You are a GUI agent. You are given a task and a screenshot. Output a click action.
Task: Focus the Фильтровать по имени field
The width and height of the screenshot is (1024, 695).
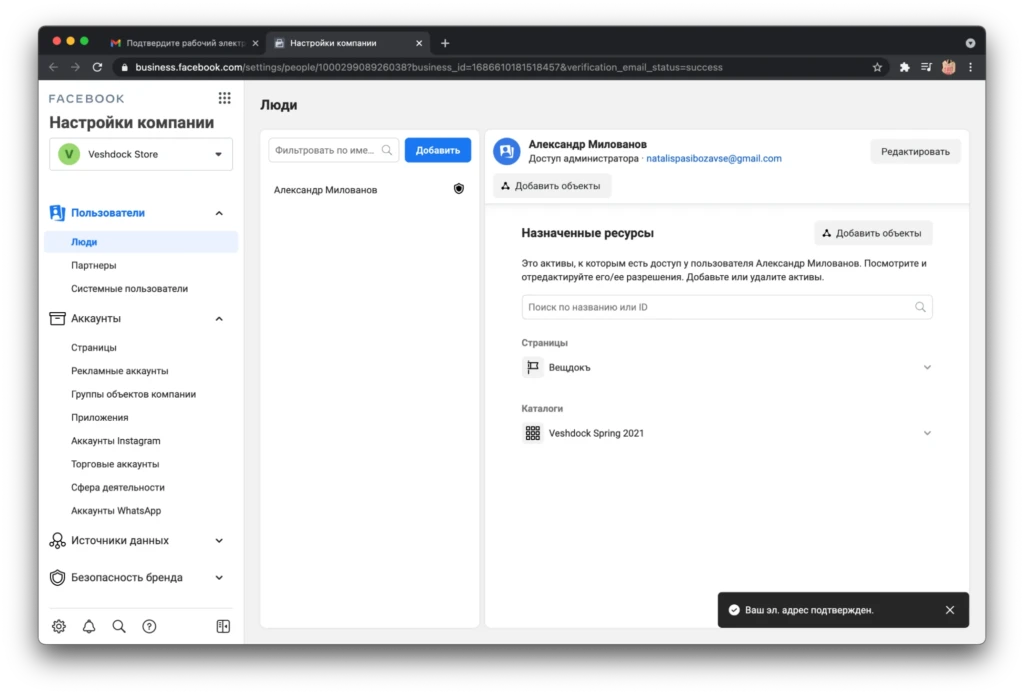pyautogui.click(x=333, y=150)
